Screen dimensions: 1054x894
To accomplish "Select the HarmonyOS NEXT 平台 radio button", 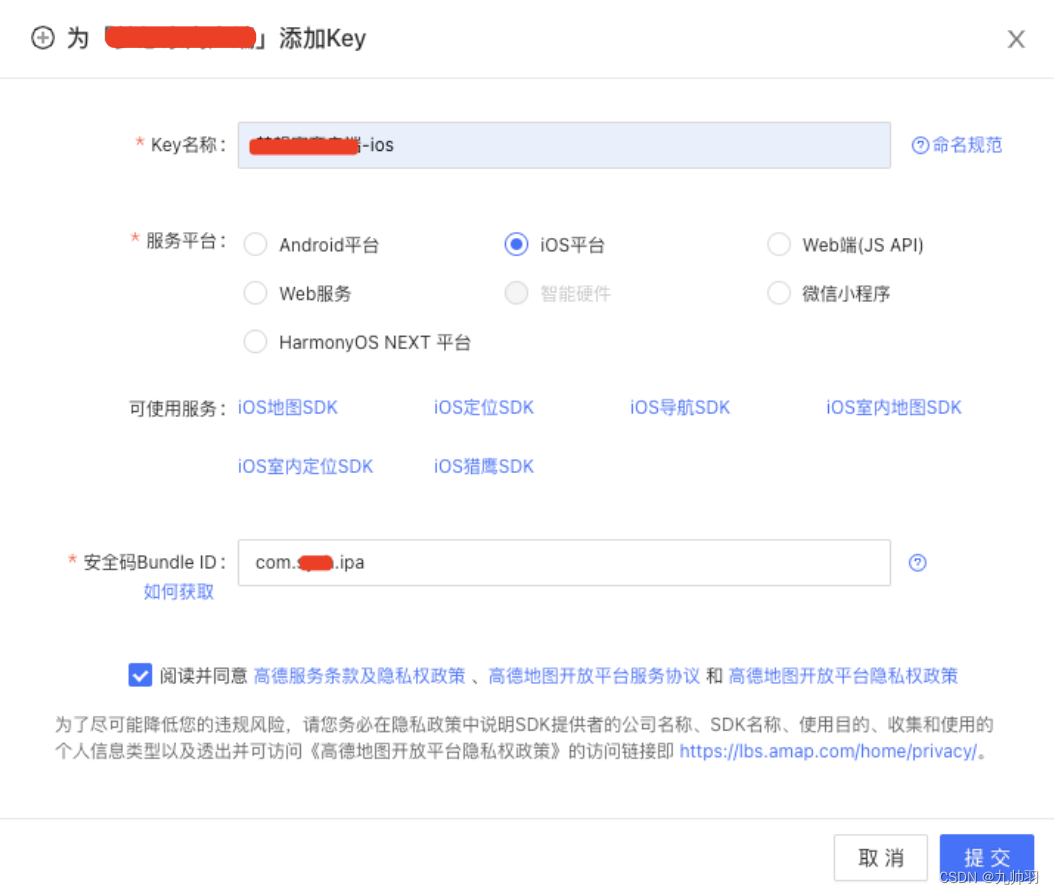I will 255,341.
